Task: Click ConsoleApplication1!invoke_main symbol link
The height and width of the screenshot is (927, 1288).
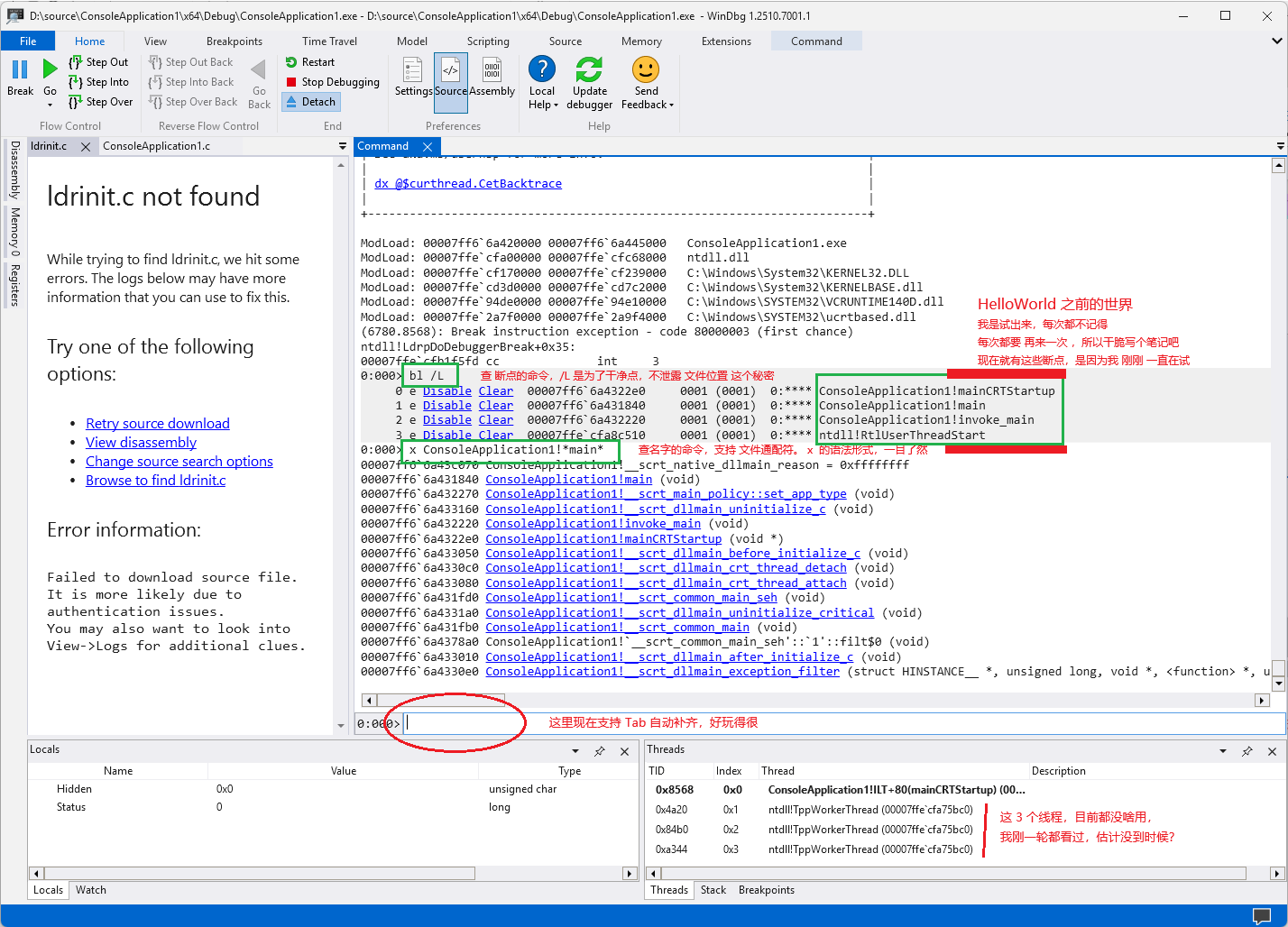Action: click(593, 524)
